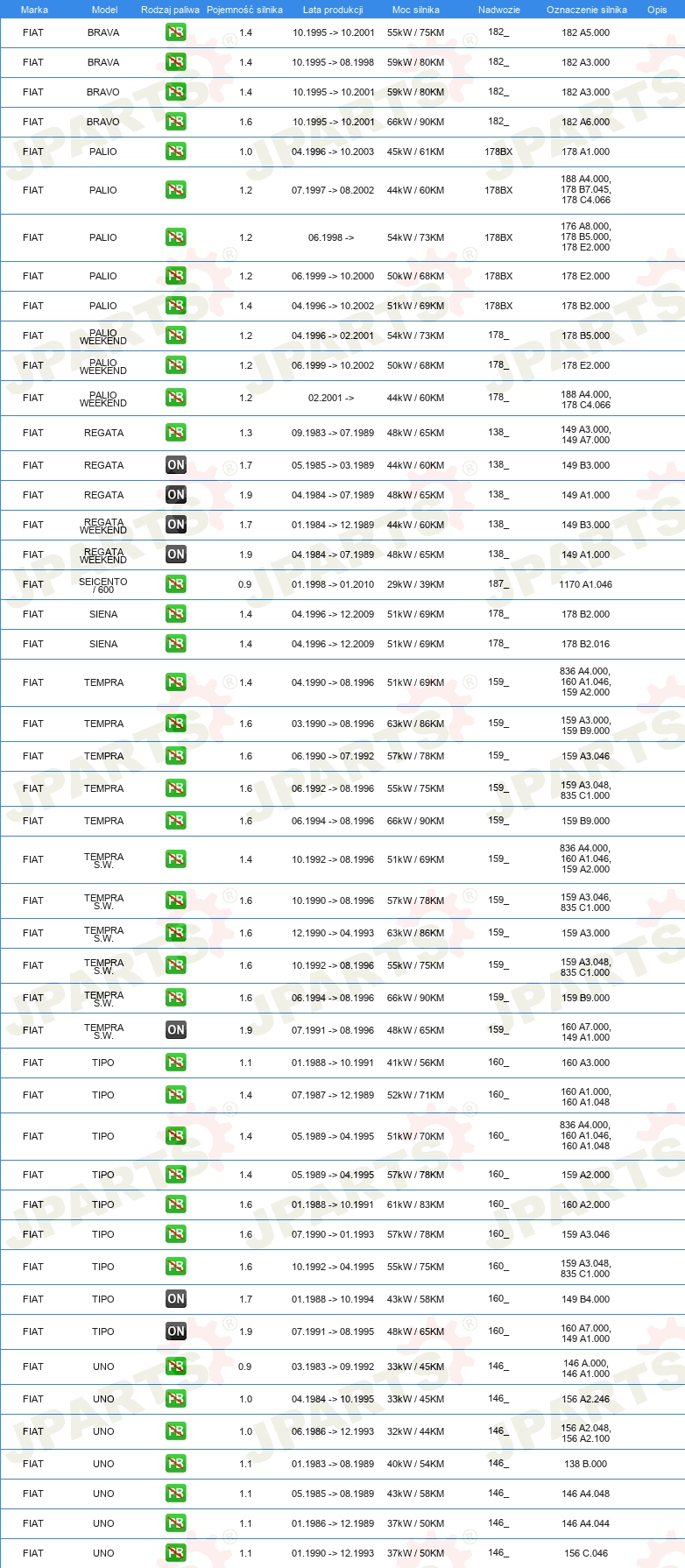Click PB icon in SIENA 178 B2.016 row
This screenshot has height=1568, width=685.
176,644
